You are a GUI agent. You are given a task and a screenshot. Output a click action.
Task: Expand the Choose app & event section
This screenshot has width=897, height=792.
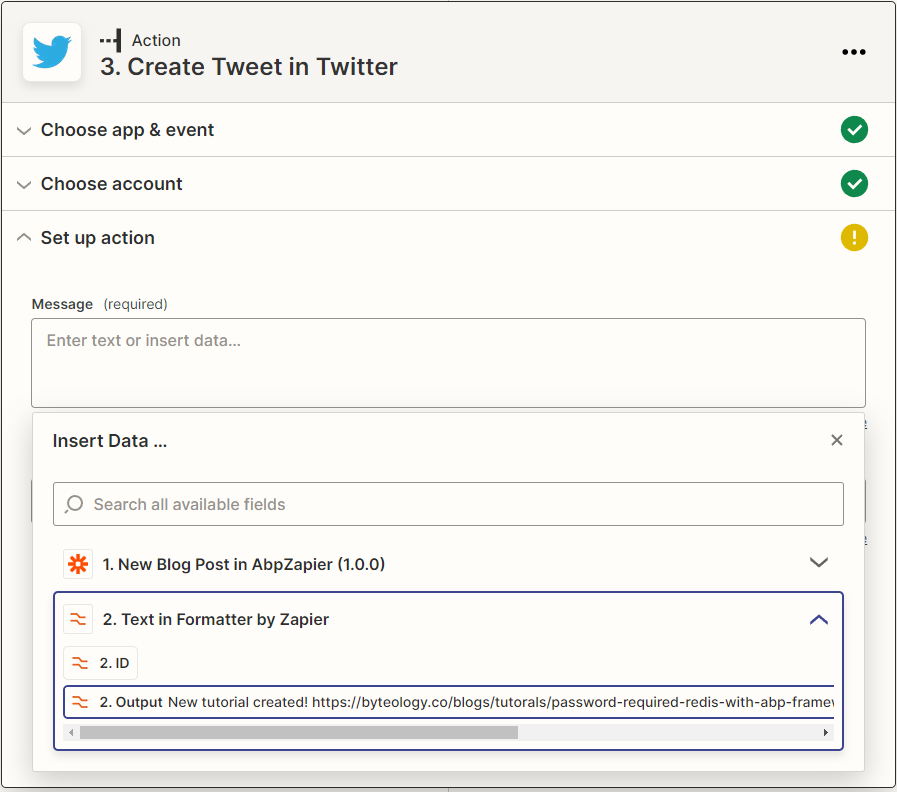[23, 130]
